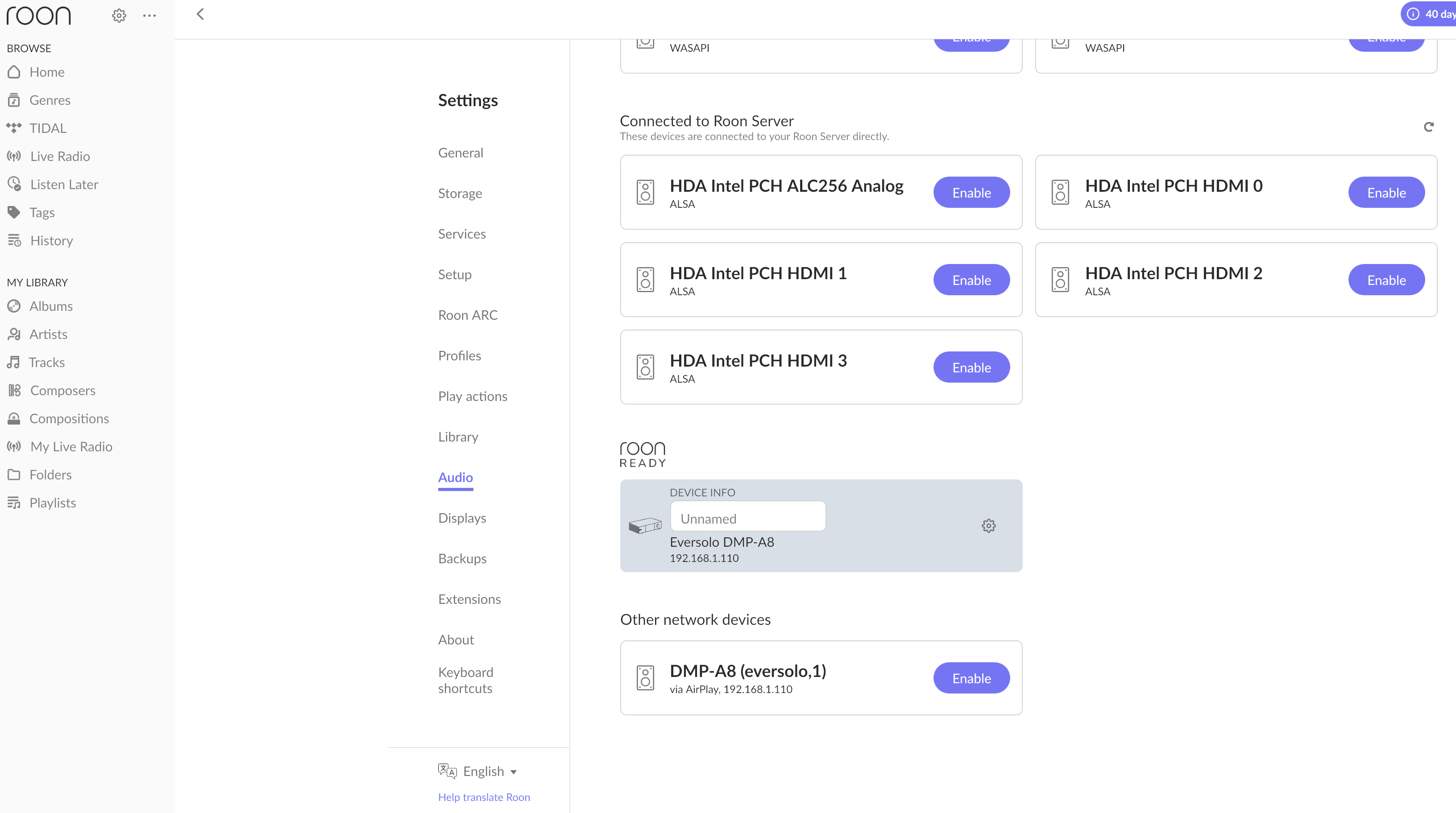Open Live Radio in sidebar

pyautogui.click(x=59, y=157)
